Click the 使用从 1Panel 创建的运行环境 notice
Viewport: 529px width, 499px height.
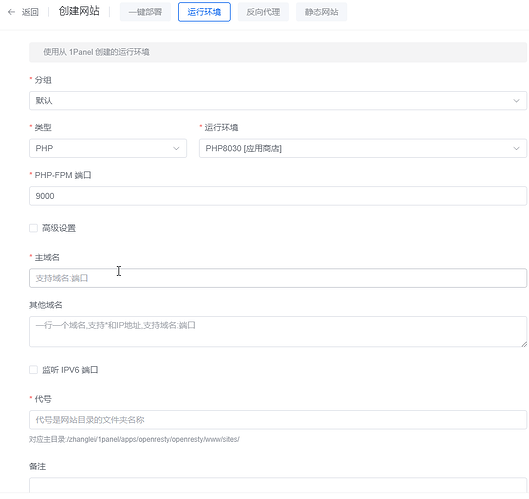point(278,52)
